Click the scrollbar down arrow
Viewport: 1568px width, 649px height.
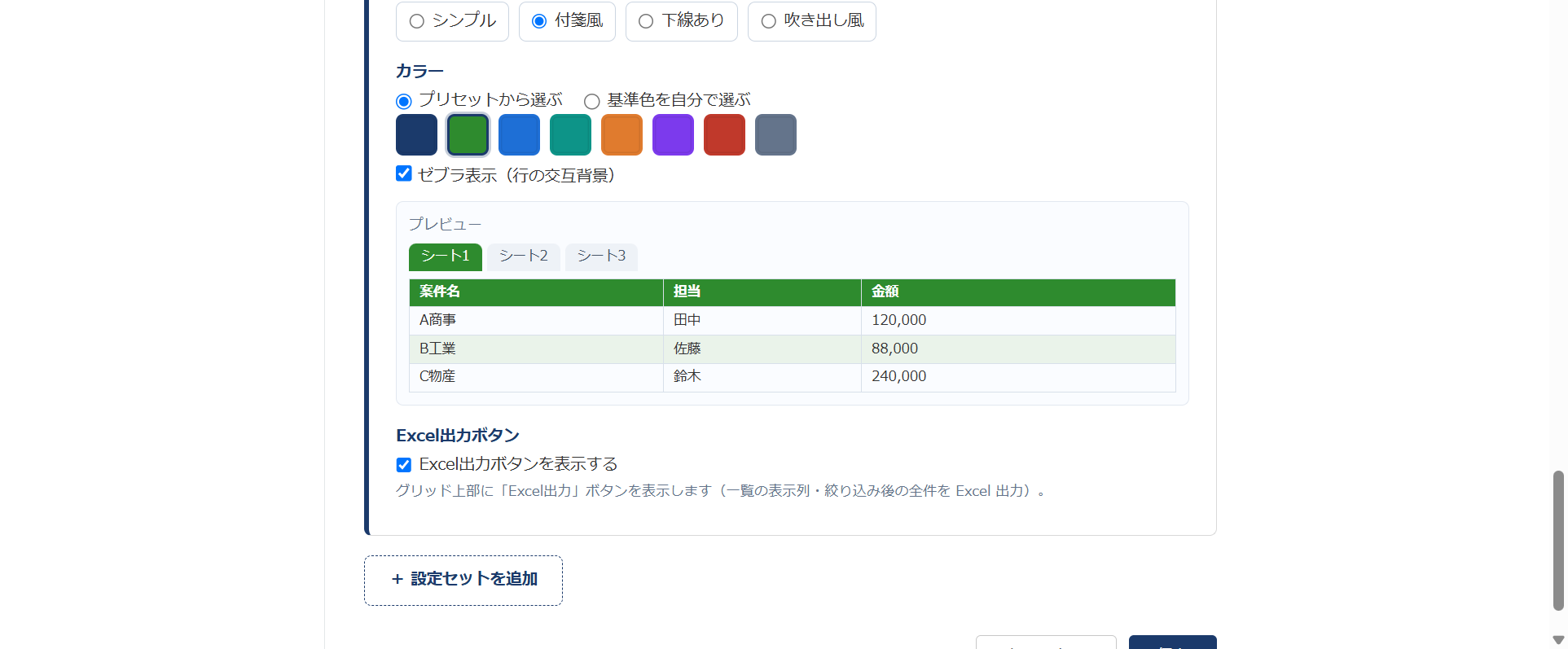point(1558,640)
